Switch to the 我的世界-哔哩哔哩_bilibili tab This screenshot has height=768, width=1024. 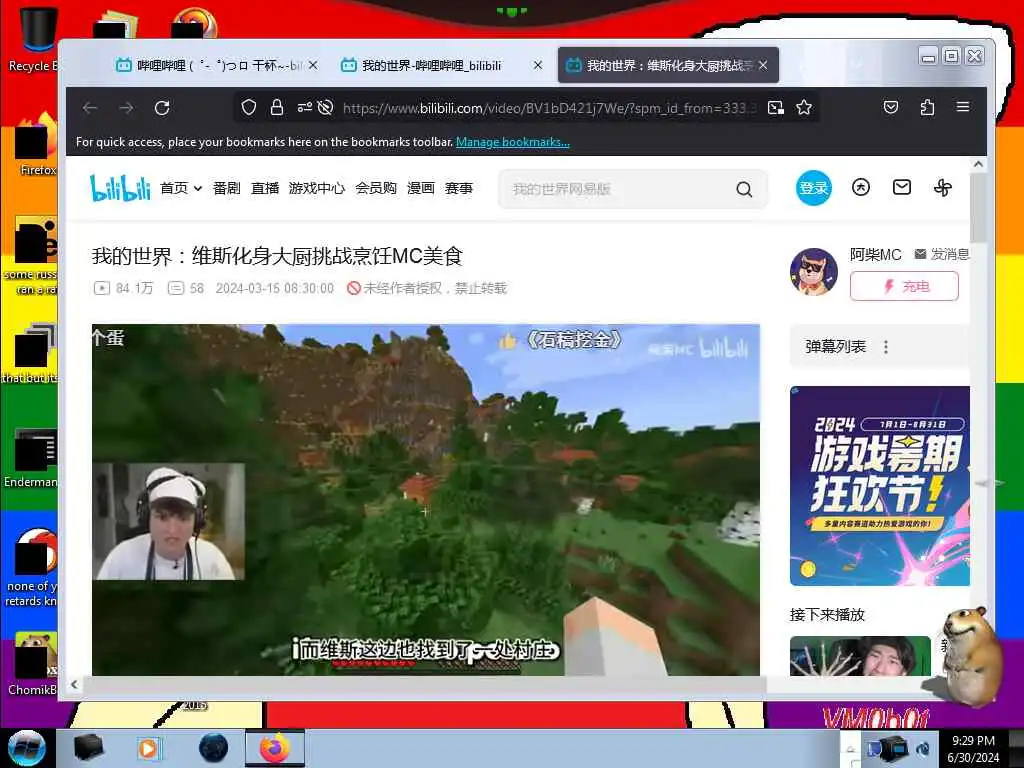point(432,65)
